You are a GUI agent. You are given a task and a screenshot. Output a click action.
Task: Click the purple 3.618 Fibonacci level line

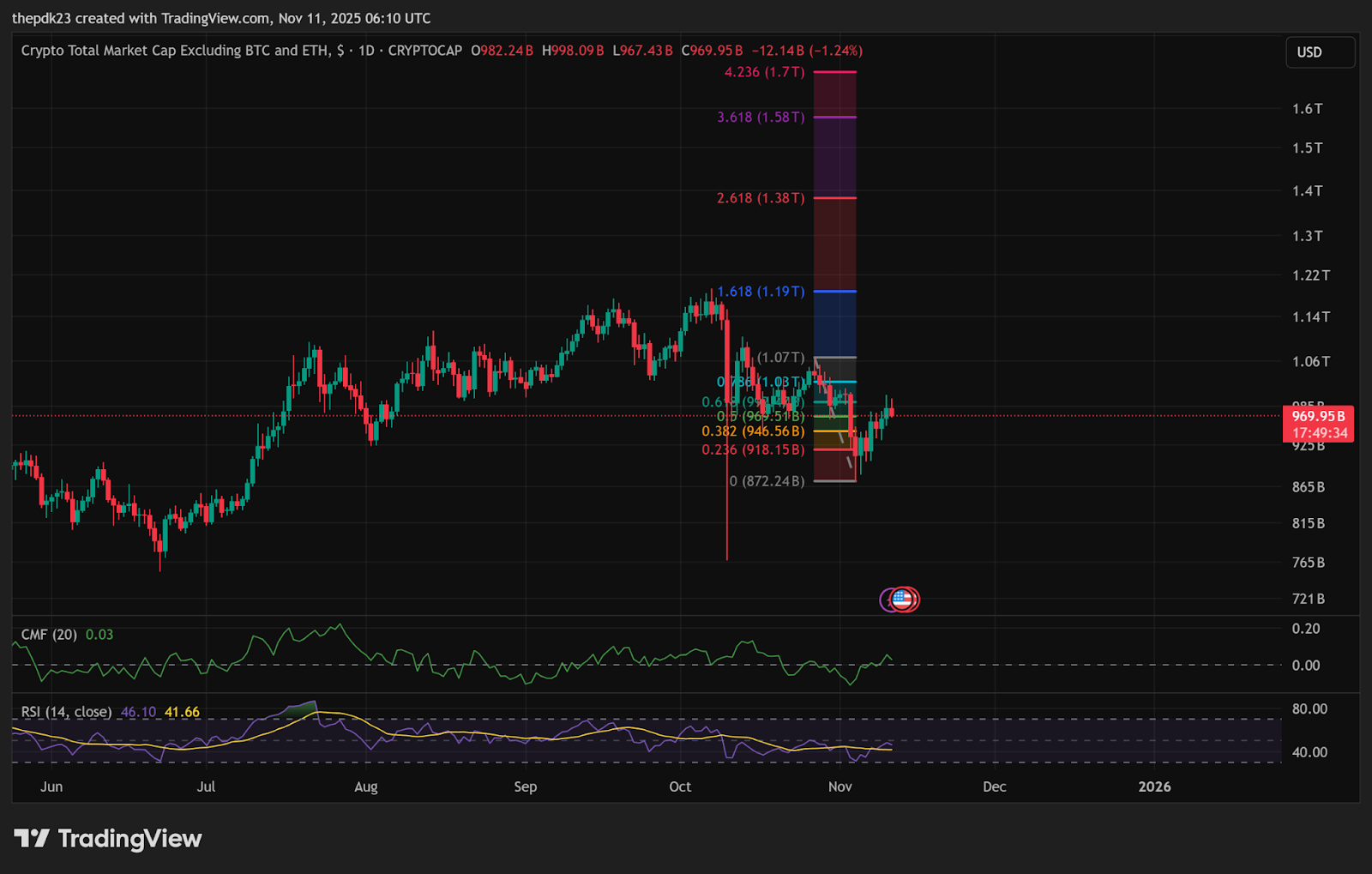[834, 117]
